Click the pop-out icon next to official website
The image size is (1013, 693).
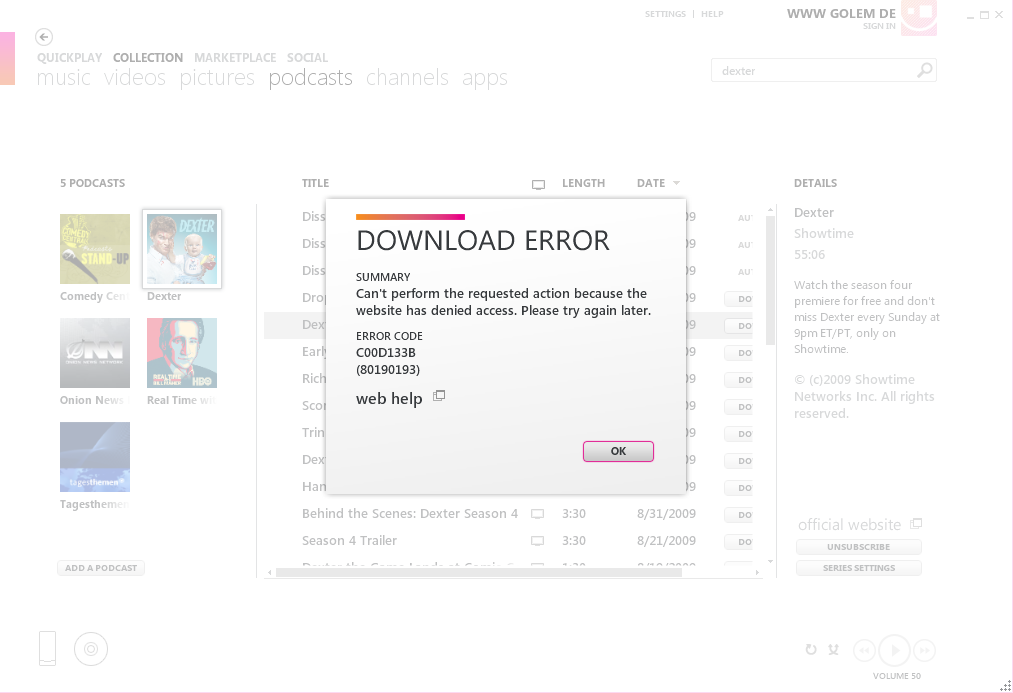tap(916, 522)
